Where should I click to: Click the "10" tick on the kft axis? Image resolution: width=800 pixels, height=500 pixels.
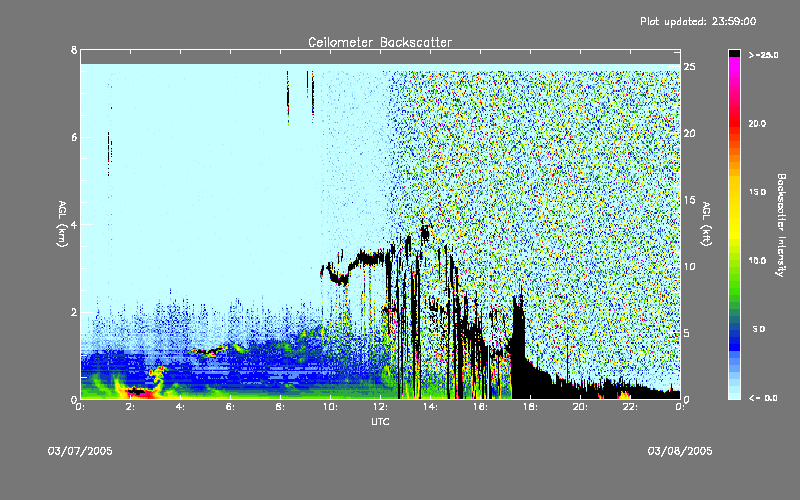click(x=689, y=266)
